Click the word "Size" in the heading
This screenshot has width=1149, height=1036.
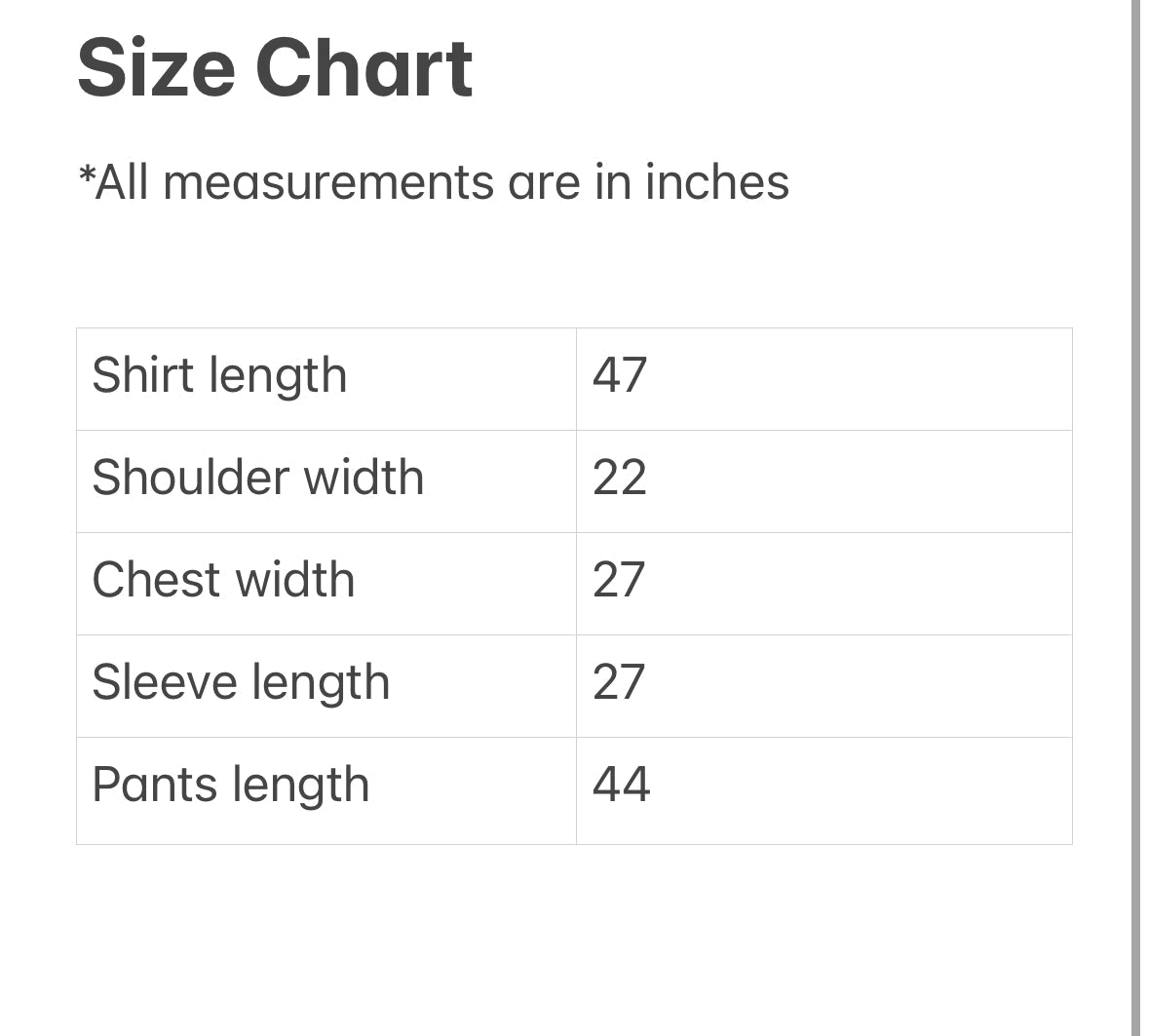coord(156,68)
